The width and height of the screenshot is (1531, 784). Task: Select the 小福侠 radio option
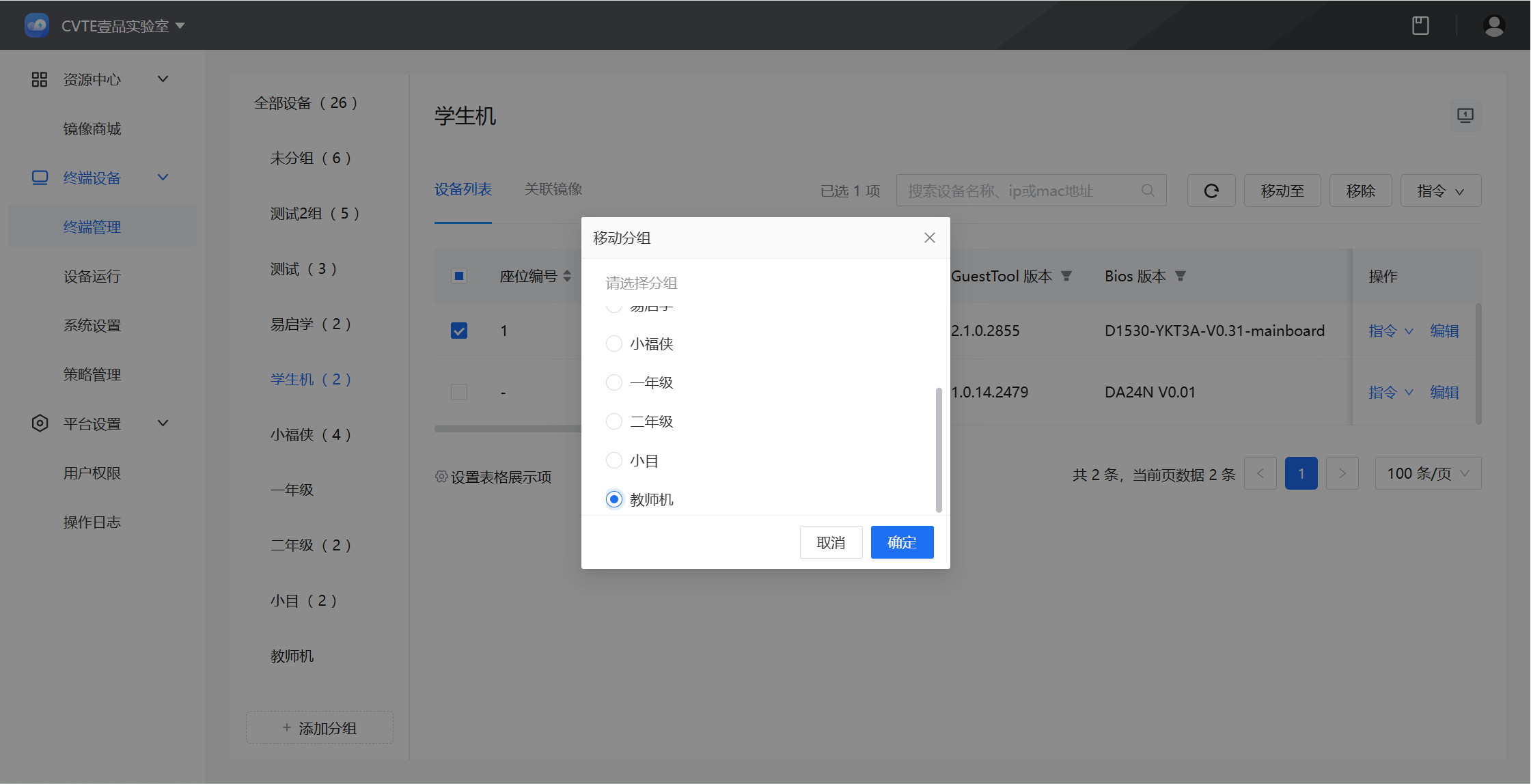[x=614, y=344]
